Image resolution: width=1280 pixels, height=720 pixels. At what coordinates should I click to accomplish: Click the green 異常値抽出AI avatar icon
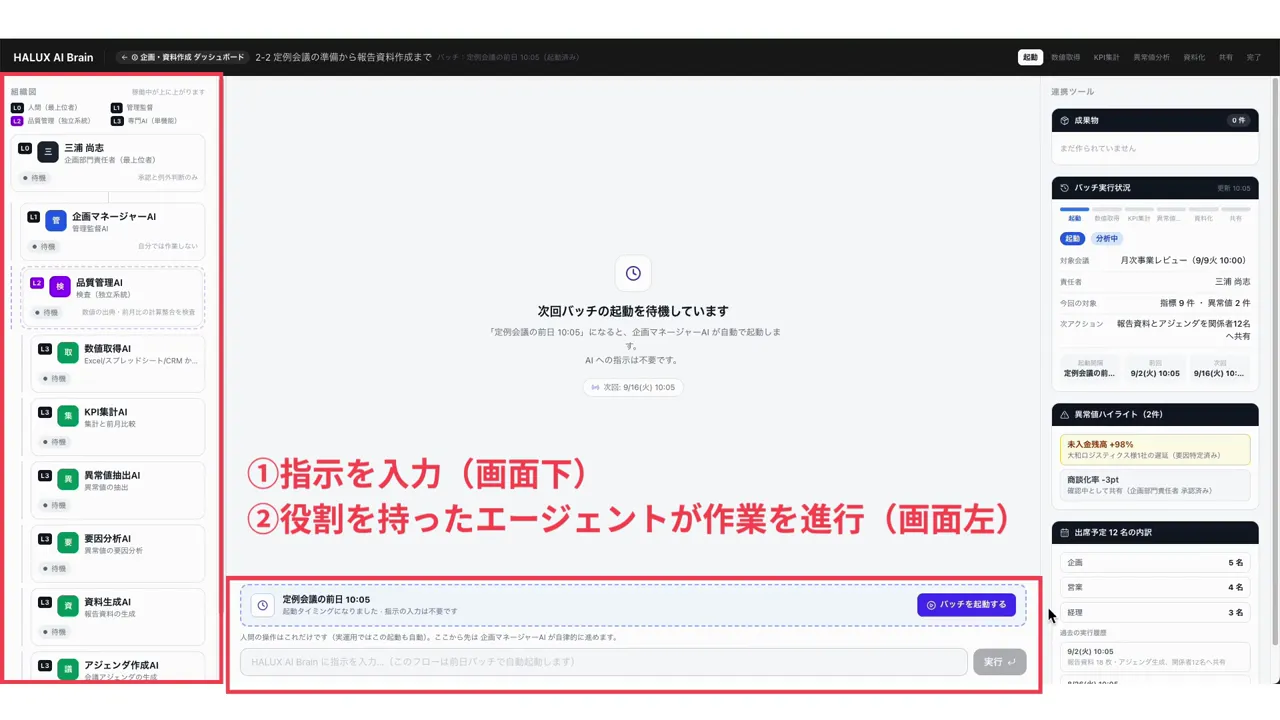[68, 479]
